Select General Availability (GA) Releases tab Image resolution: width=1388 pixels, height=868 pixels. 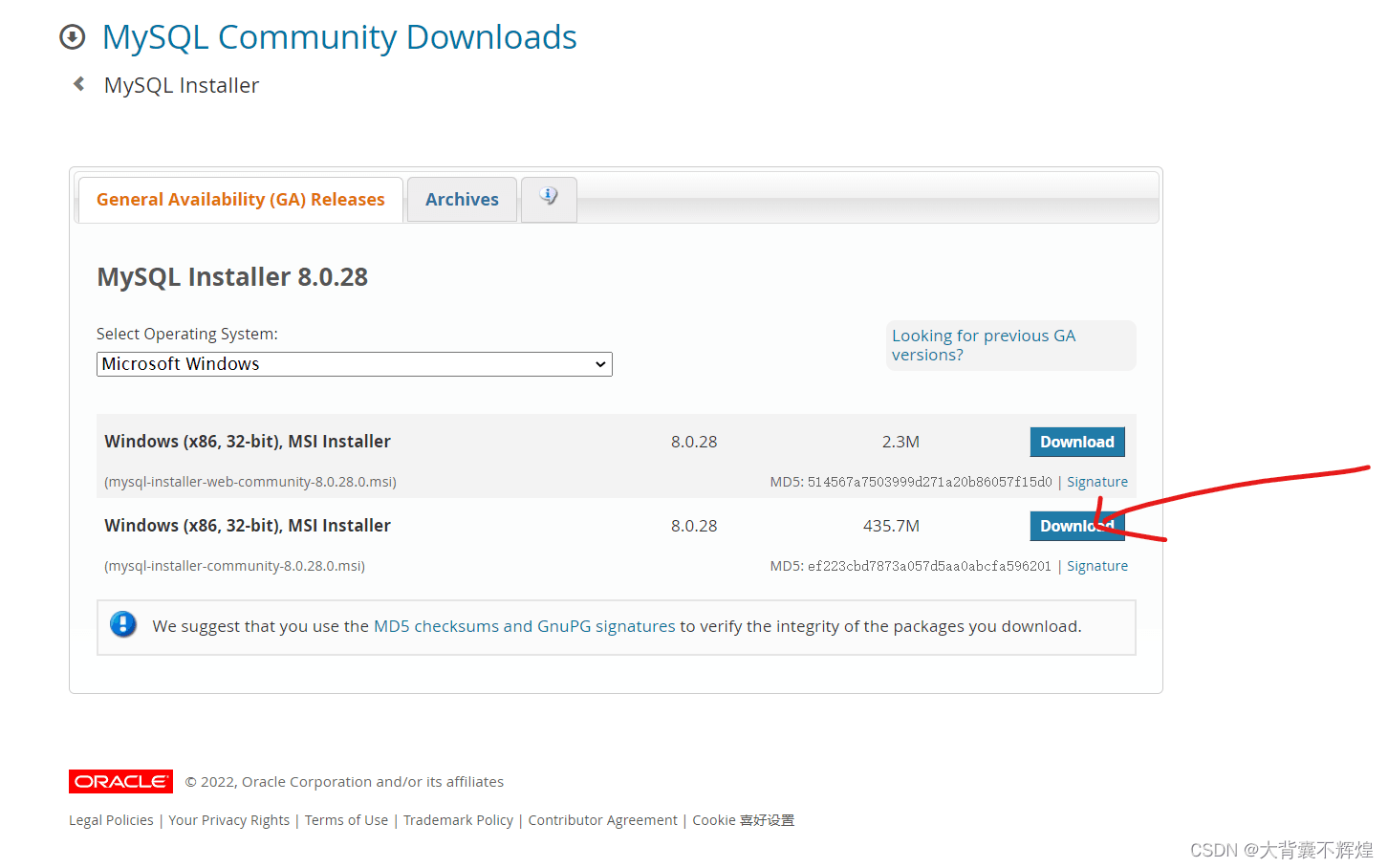(x=240, y=200)
